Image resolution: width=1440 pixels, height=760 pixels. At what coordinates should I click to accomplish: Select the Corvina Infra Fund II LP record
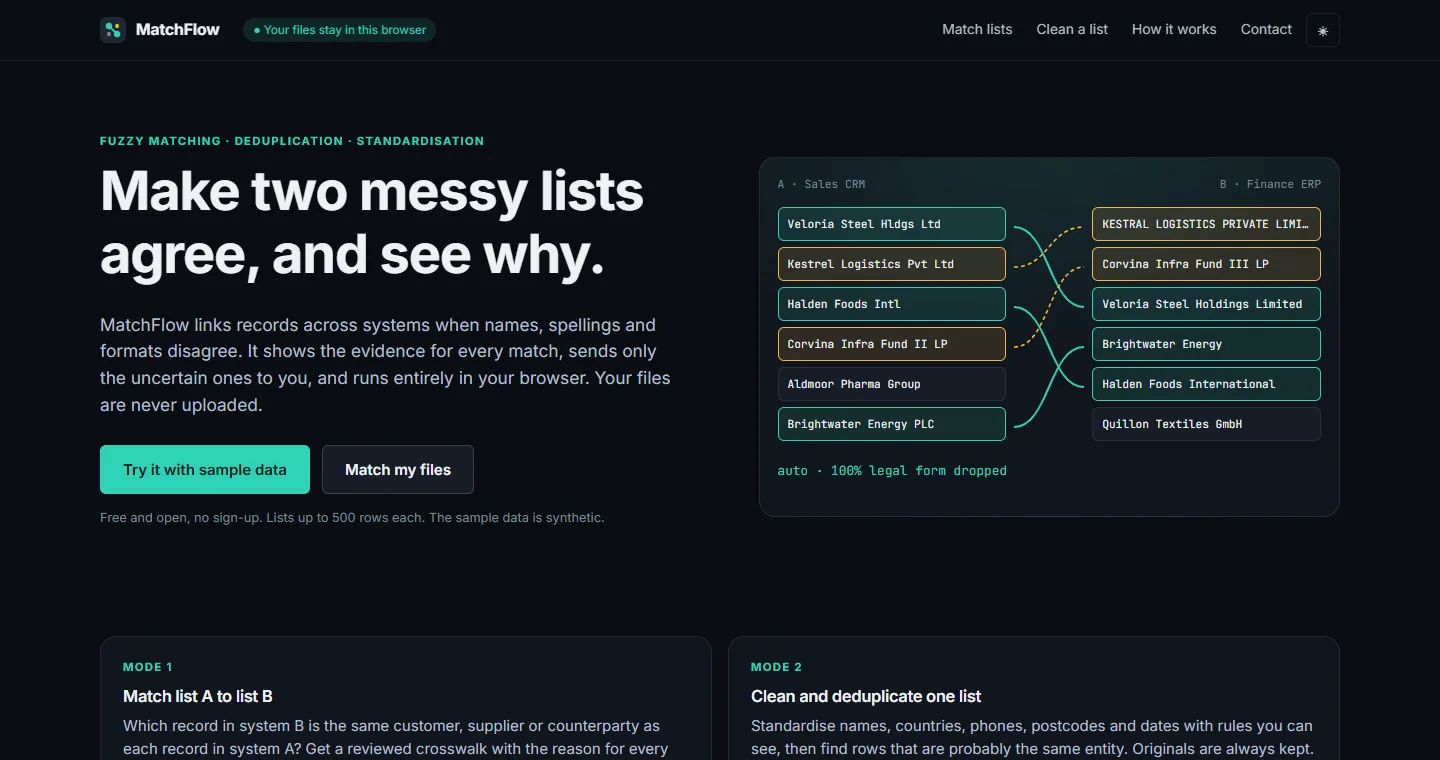tap(892, 344)
